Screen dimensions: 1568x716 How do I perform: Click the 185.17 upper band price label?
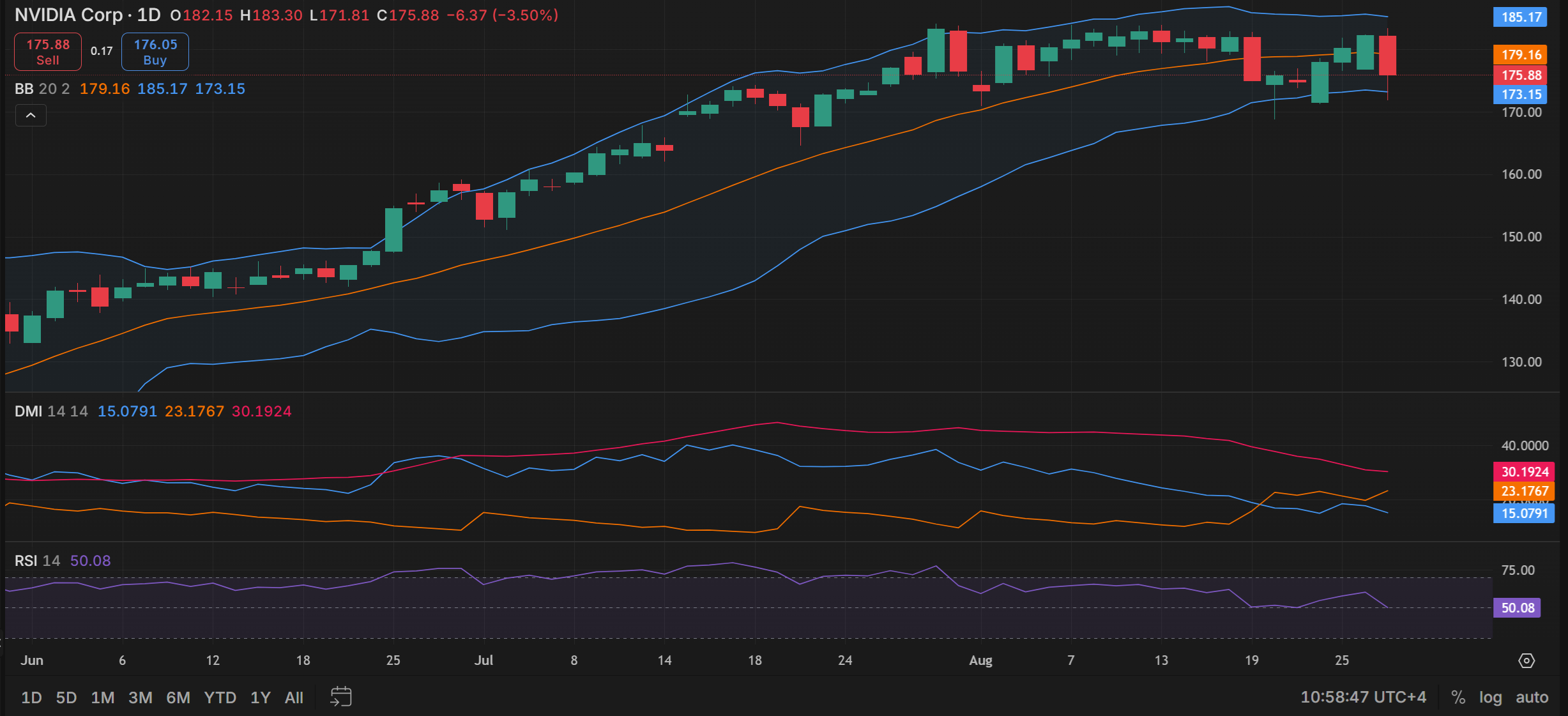click(1520, 17)
